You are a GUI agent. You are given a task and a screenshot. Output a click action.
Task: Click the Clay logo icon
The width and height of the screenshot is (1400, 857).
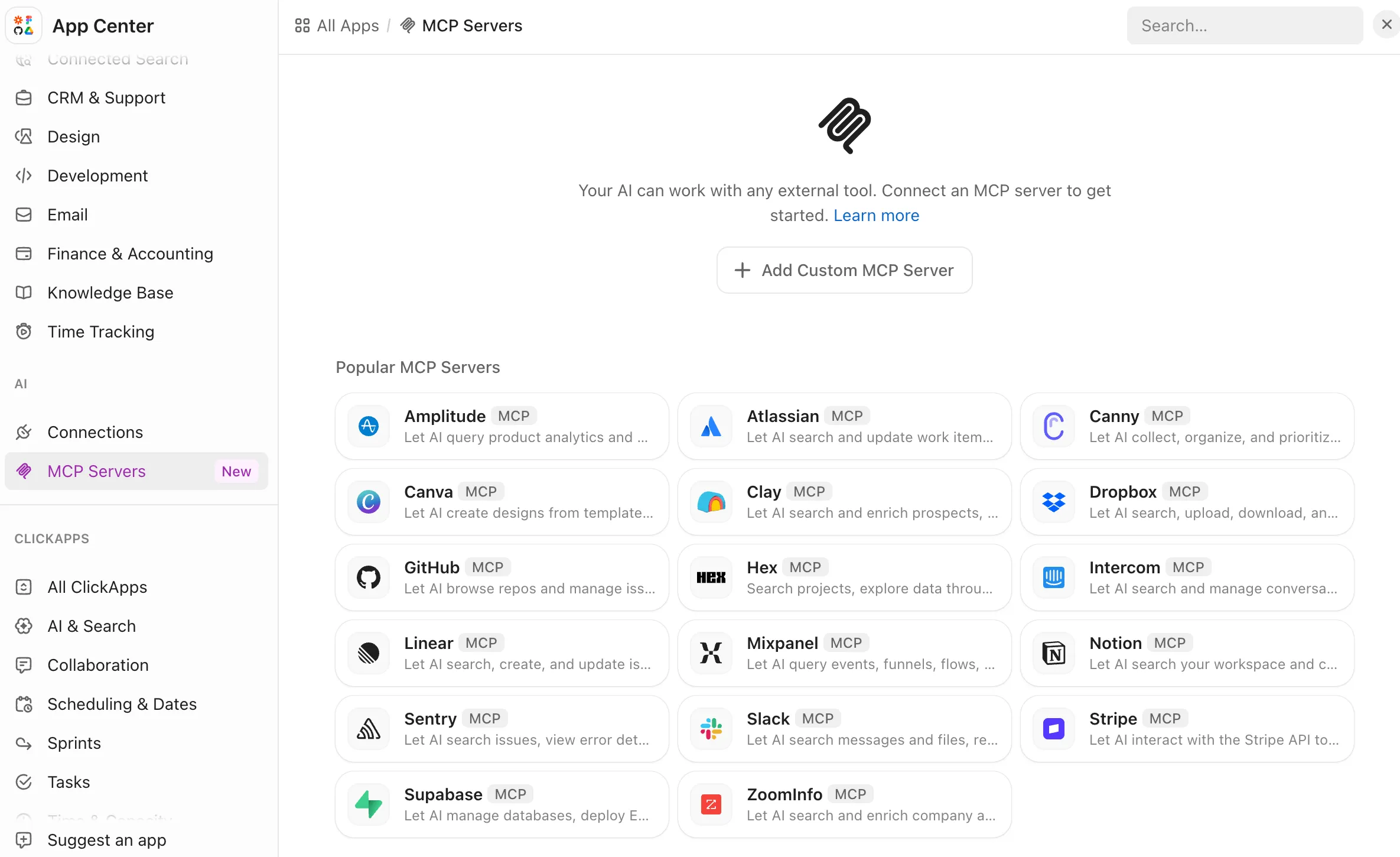(x=711, y=502)
